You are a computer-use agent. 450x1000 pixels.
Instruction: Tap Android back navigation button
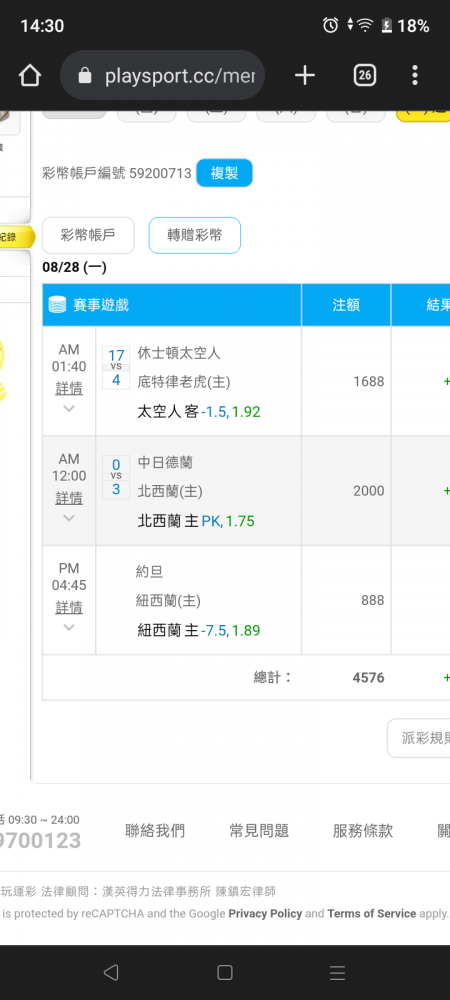110,972
